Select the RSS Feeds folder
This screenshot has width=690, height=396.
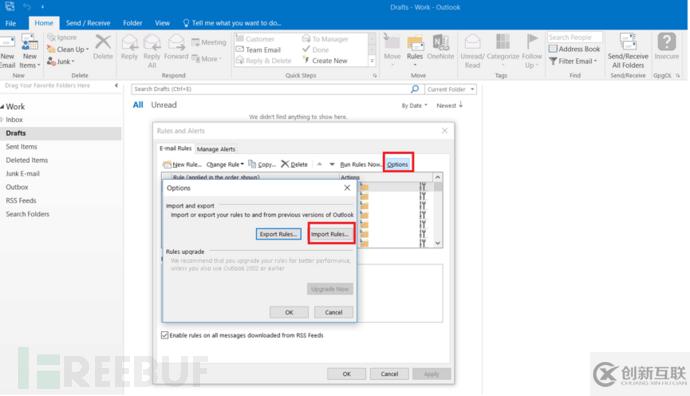pyautogui.click(x=21, y=201)
